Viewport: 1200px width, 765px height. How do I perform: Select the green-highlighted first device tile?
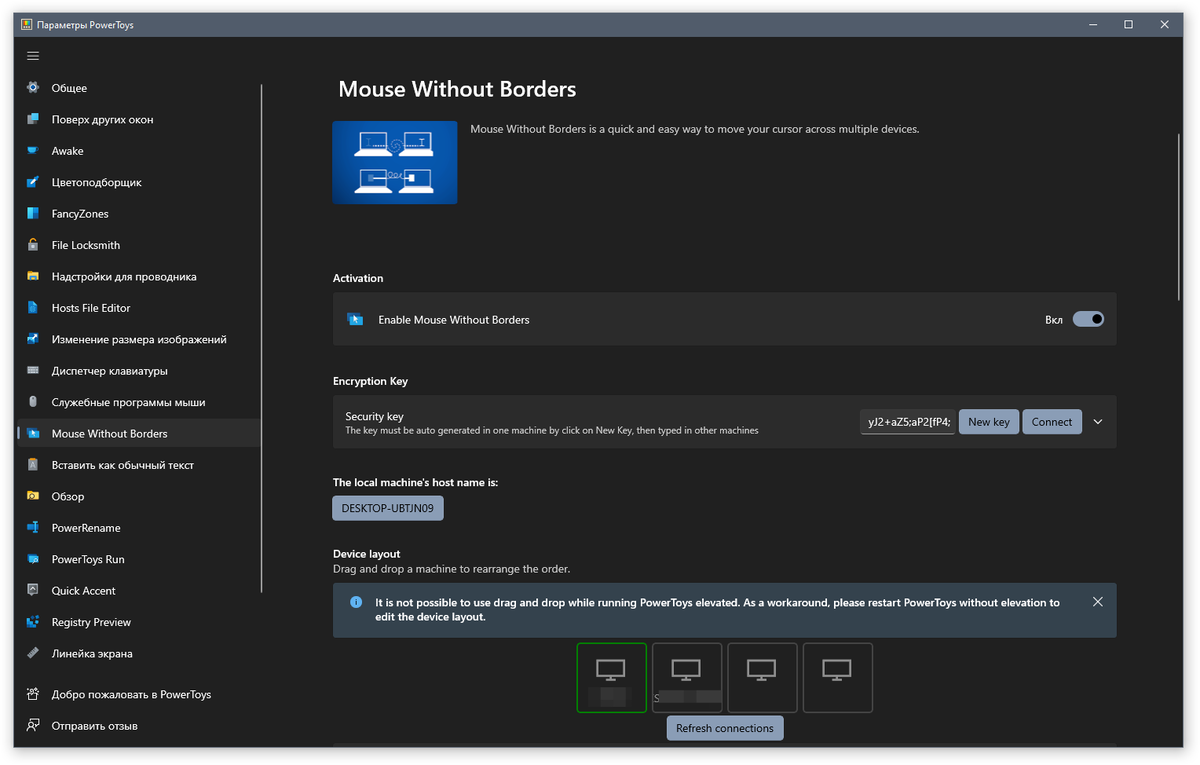click(x=612, y=678)
